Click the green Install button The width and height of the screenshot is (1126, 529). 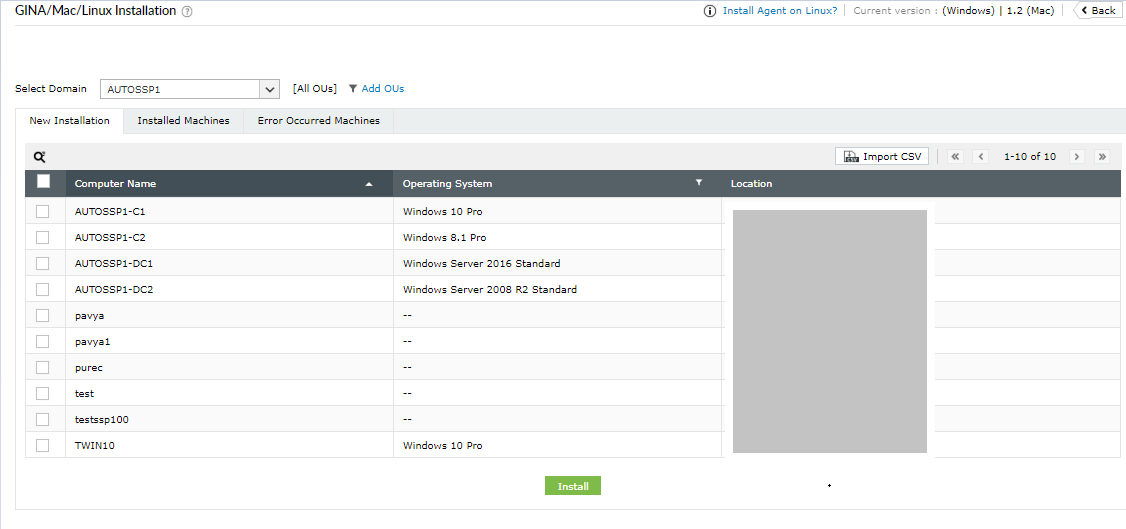572,486
